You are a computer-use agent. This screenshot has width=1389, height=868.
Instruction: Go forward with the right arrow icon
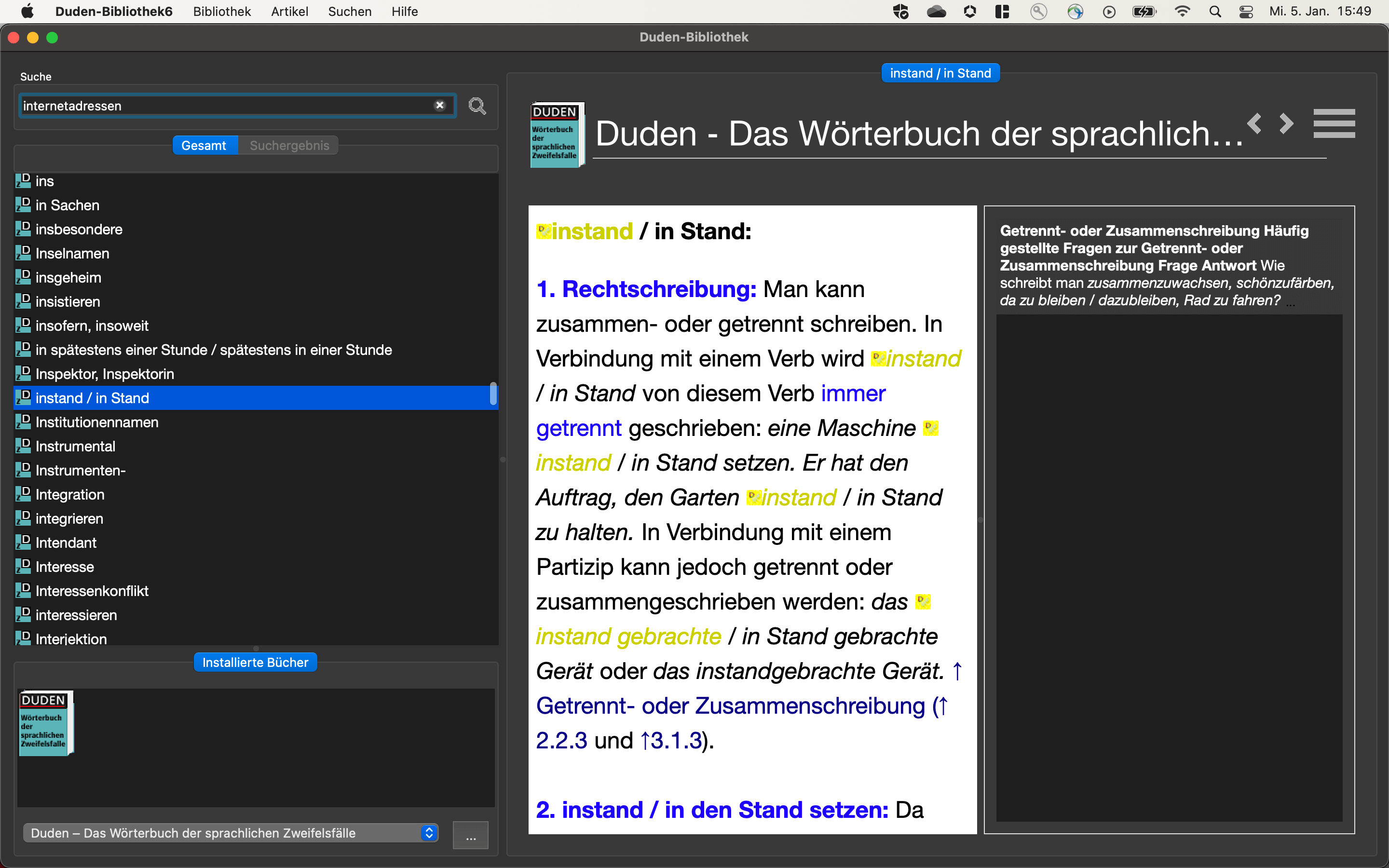point(1286,123)
